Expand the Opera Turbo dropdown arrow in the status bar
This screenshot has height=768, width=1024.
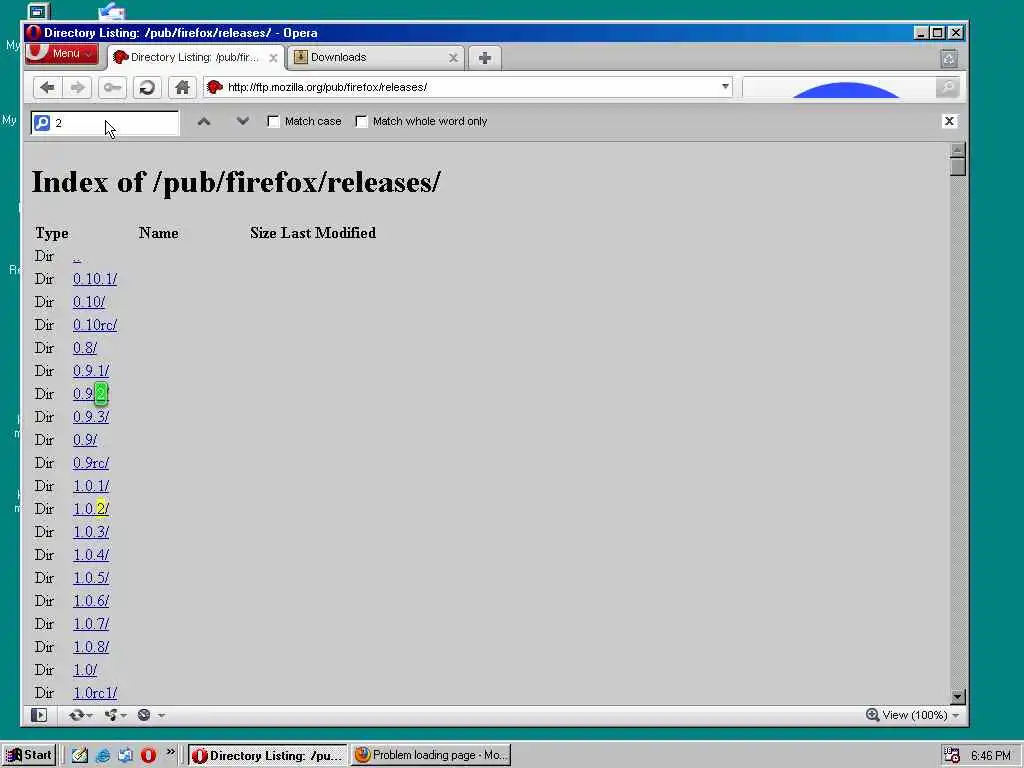(x=161, y=716)
